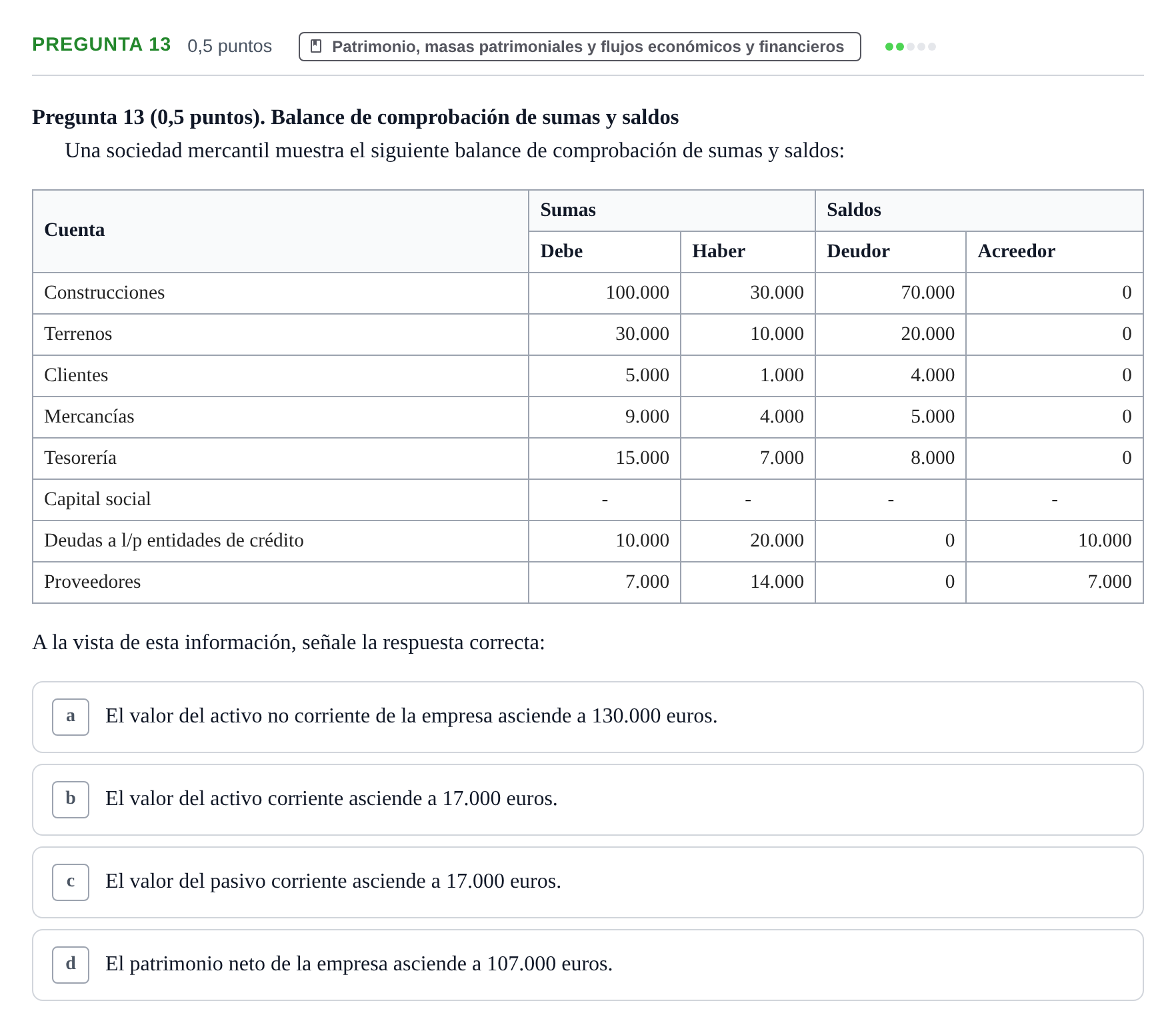Select answer option letter c
The image size is (1176, 1033).
click(x=71, y=882)
